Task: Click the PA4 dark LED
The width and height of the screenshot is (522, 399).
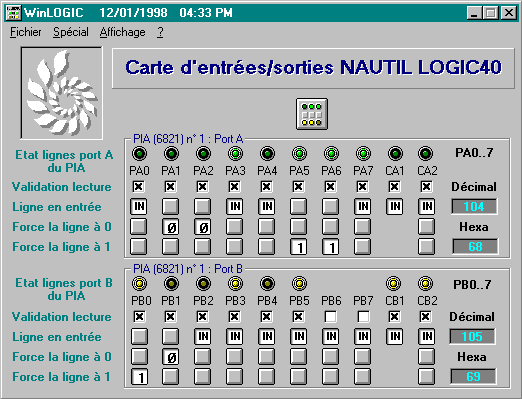Action: tap(267, 153)
